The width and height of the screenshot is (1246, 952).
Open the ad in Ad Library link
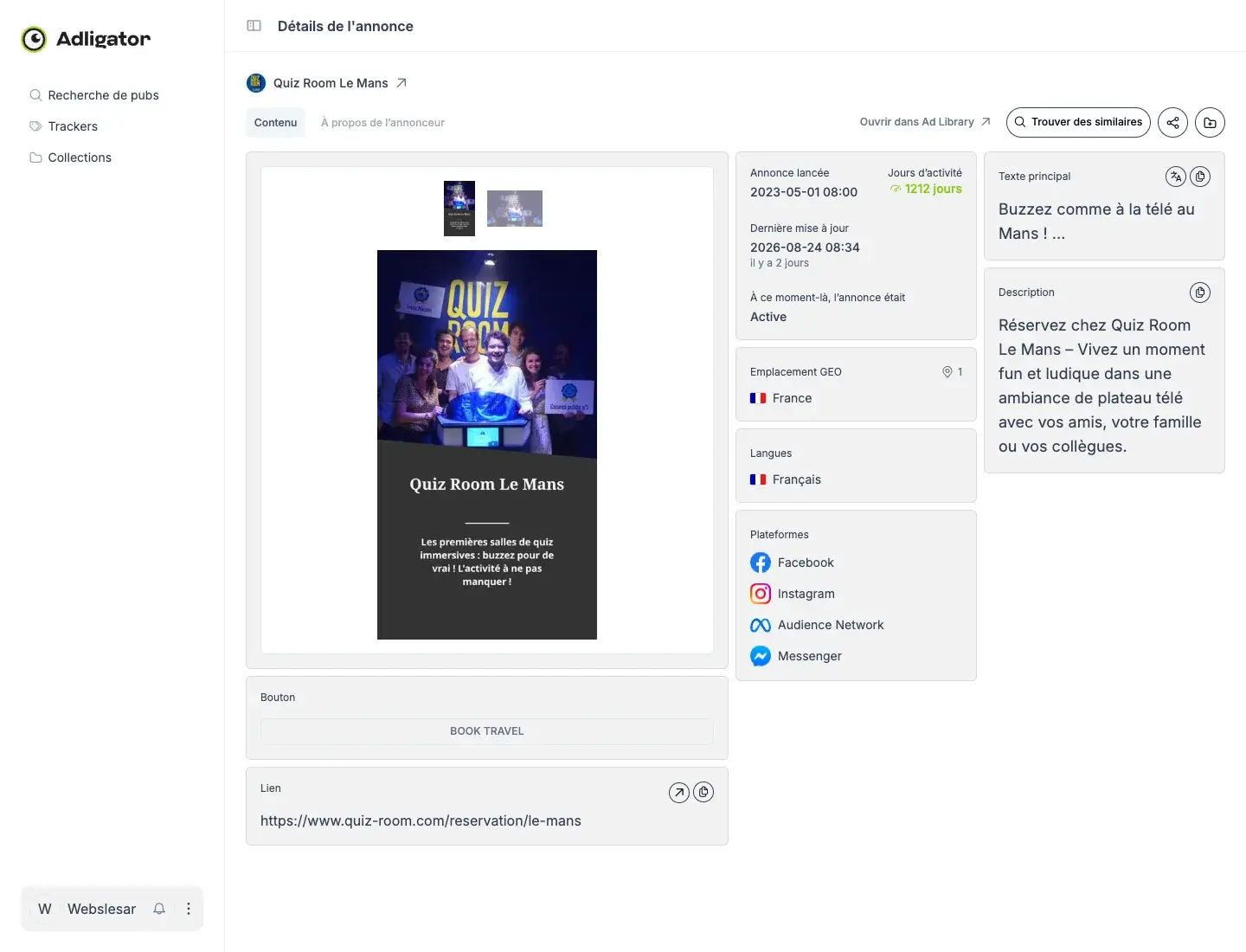coord(925,122)
